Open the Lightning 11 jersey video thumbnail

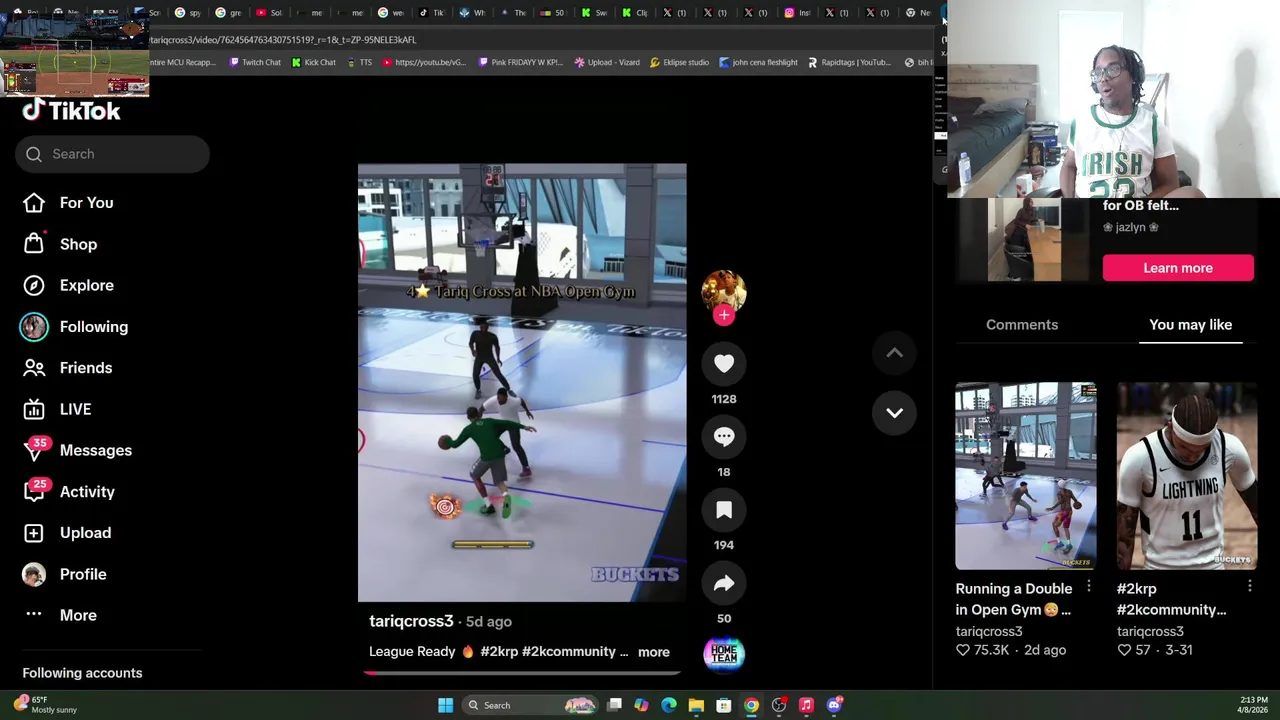point(1187,476)
